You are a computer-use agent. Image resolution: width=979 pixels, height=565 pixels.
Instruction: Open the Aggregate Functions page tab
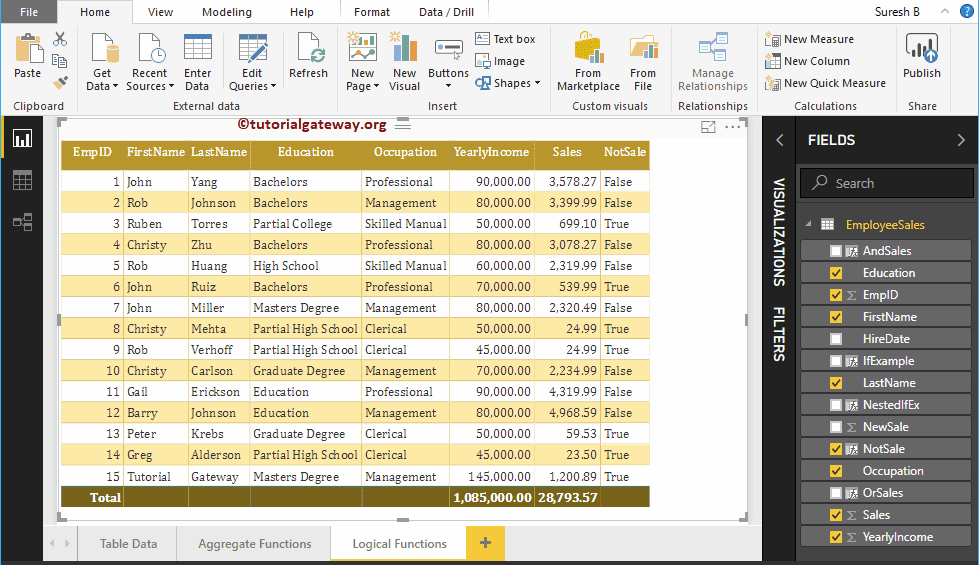pyautogui.click(x=255, y=544)
